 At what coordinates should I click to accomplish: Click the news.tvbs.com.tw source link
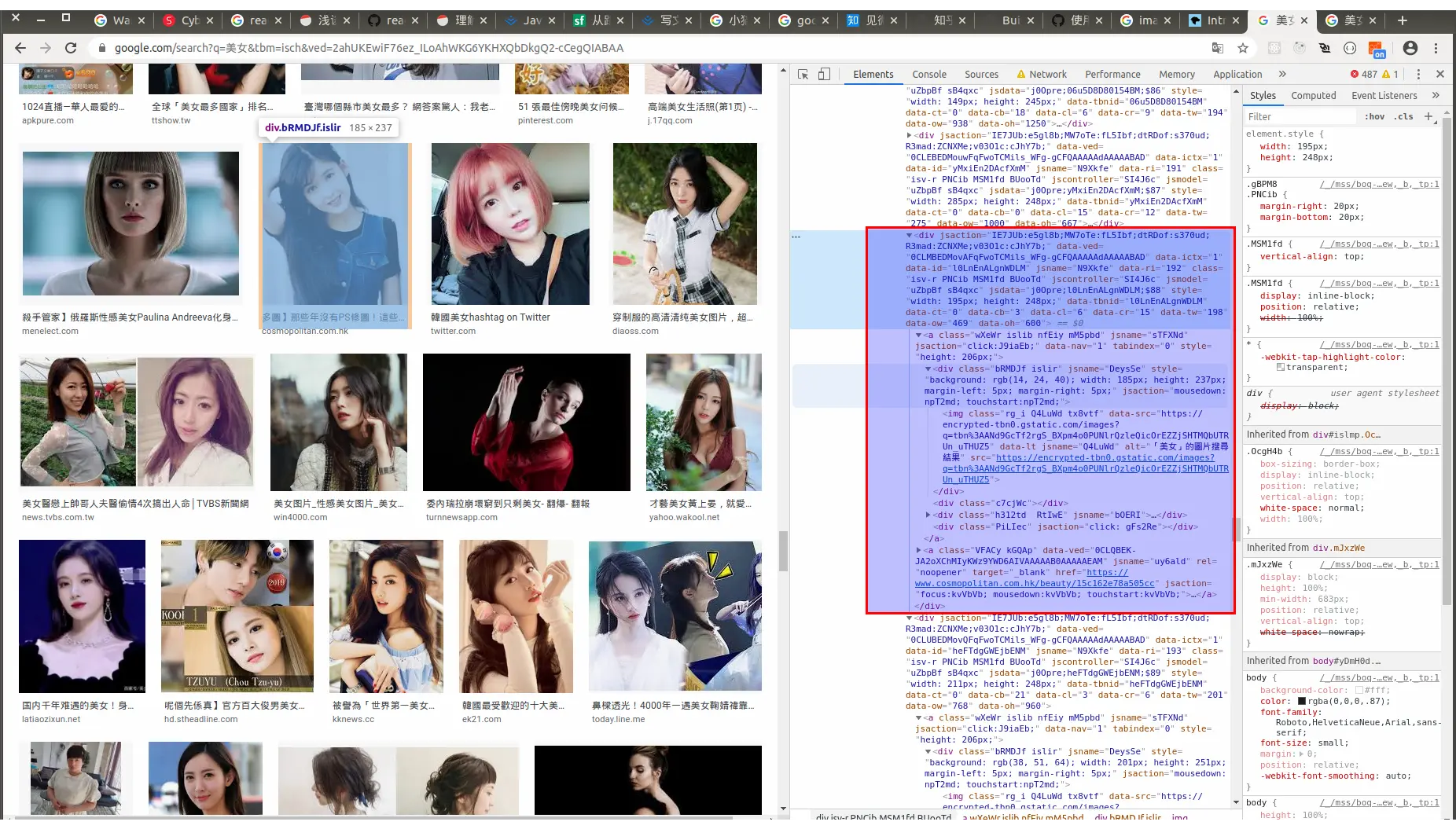click(x=58, y=517)
